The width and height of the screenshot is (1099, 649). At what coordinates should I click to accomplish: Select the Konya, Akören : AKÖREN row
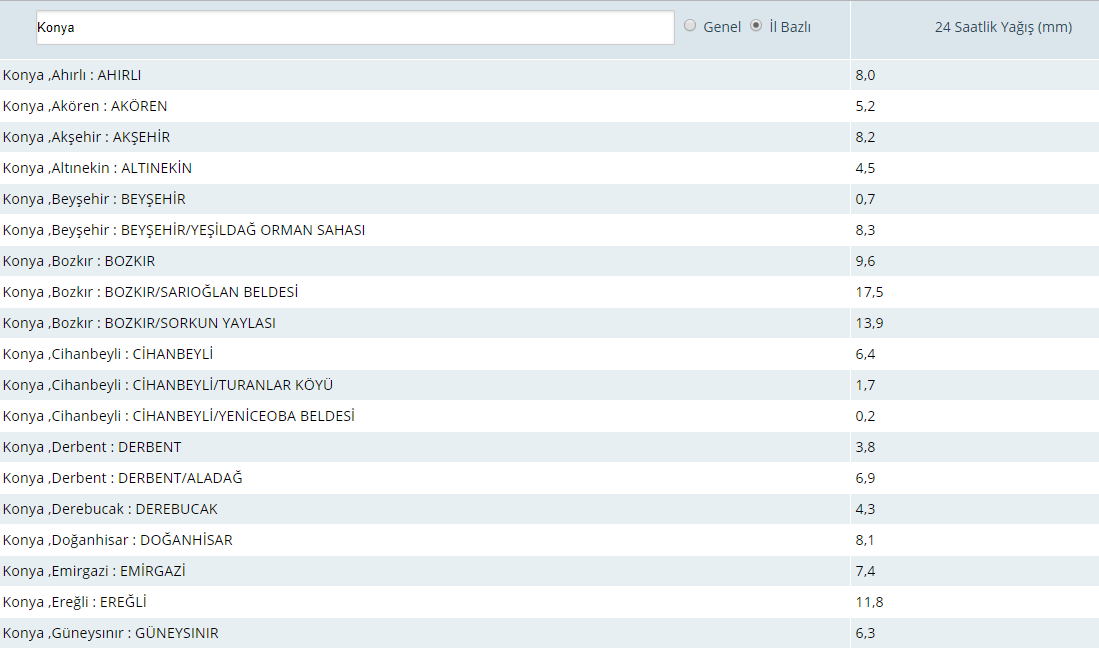coord(550,106)
